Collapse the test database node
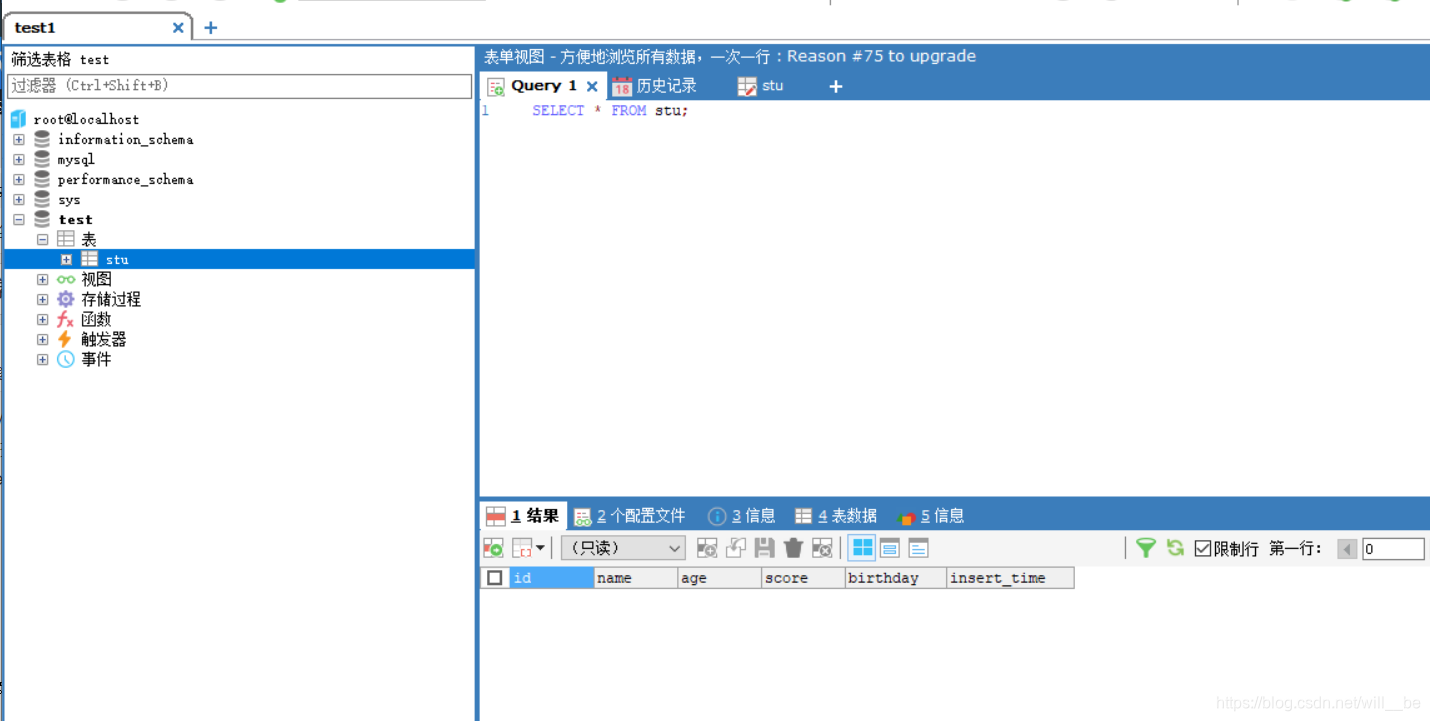The image size is (1430, 721). 19,220
